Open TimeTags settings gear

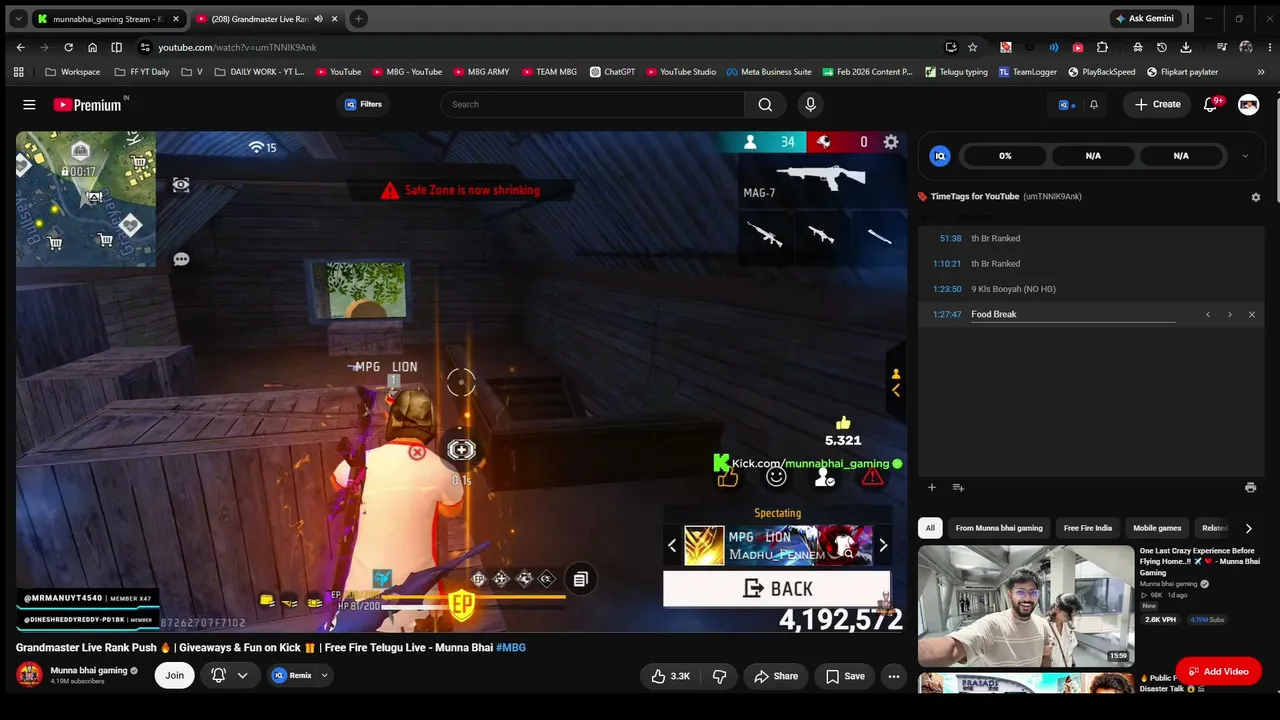[x=1256, y=197]
